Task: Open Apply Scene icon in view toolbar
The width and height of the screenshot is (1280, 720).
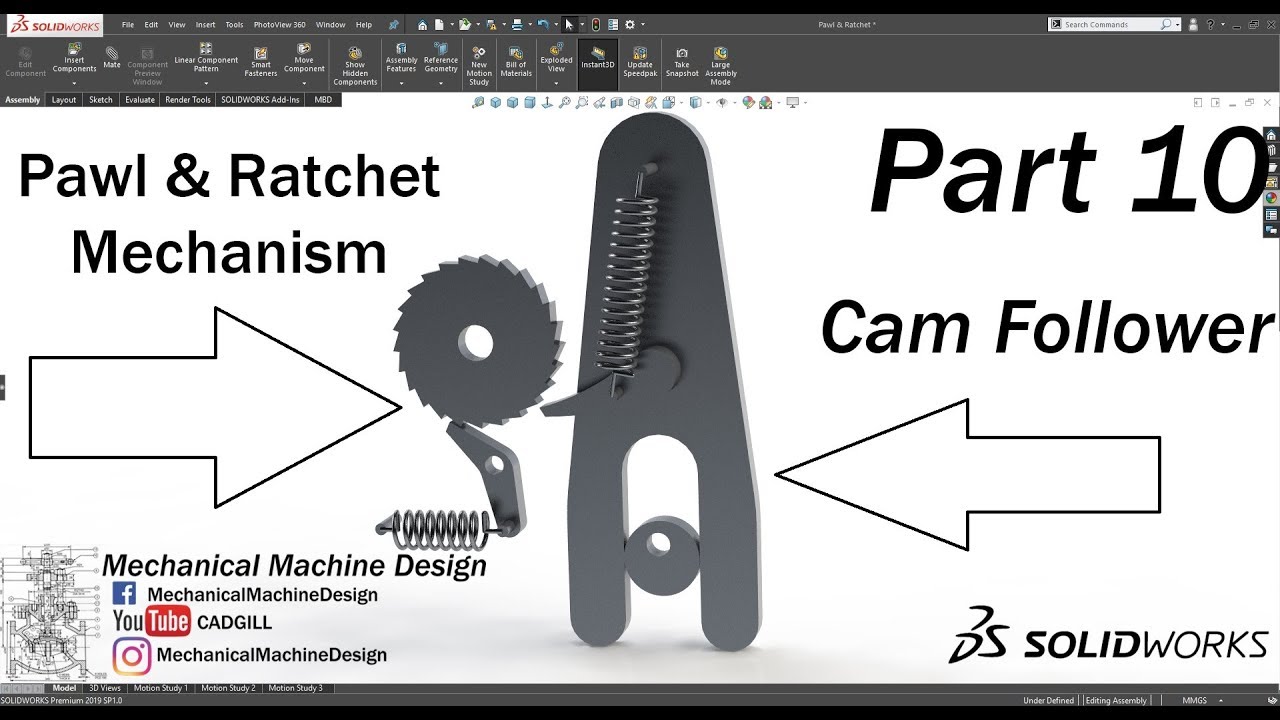Action: pos(766,102)
